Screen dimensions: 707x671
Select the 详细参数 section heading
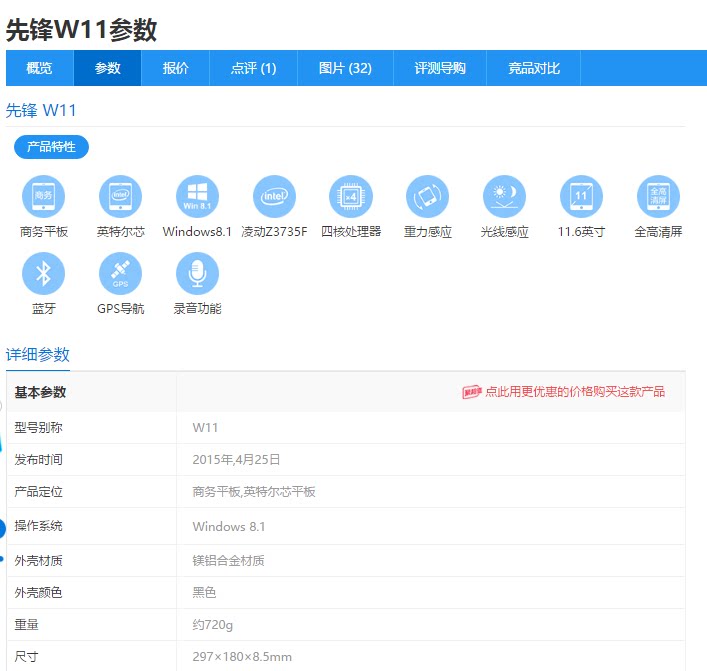(x=38, y=354)
